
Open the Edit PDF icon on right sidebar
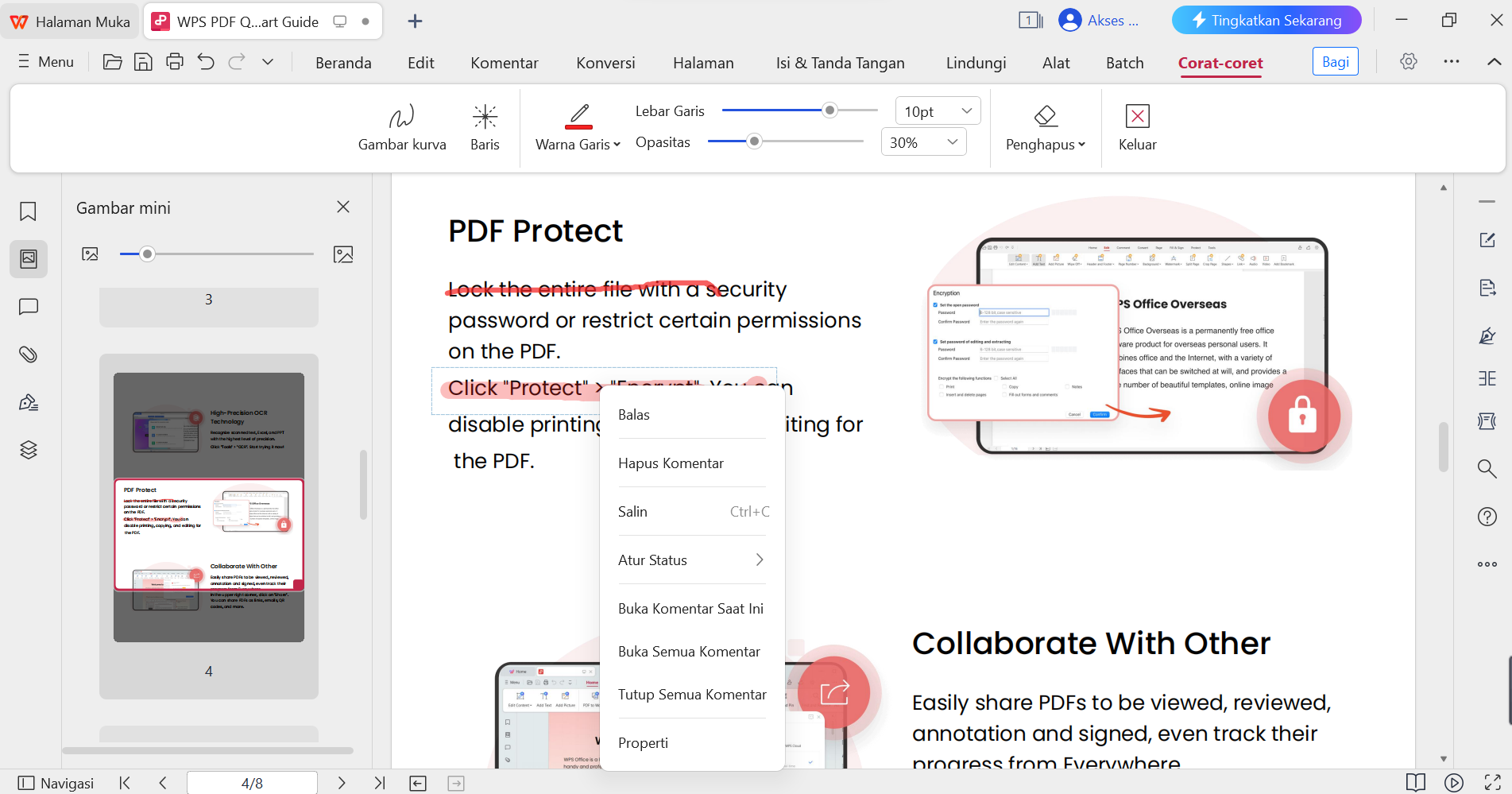tap(1487, 240)
